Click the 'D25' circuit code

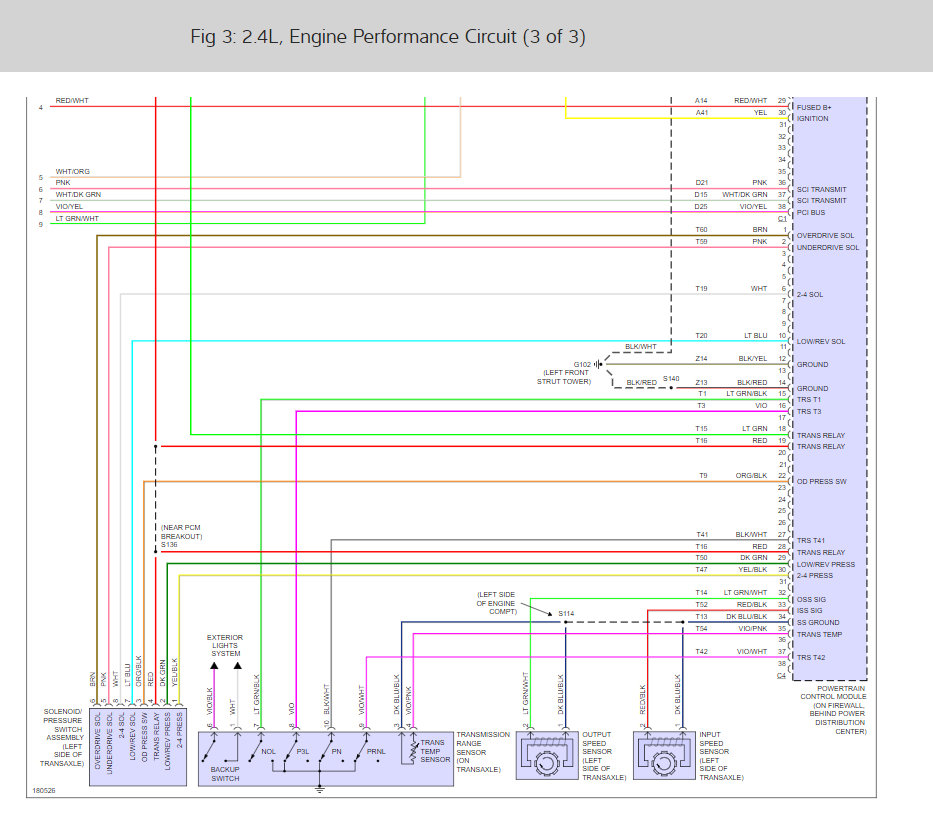pos(701,206)
